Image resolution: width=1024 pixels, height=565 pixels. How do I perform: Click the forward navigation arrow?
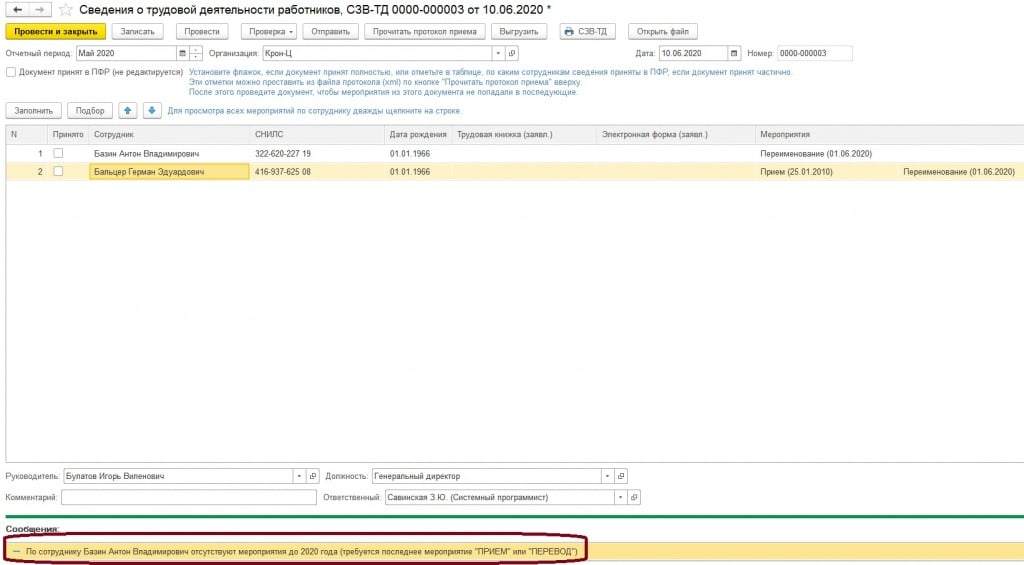click(x=38, y=9)
